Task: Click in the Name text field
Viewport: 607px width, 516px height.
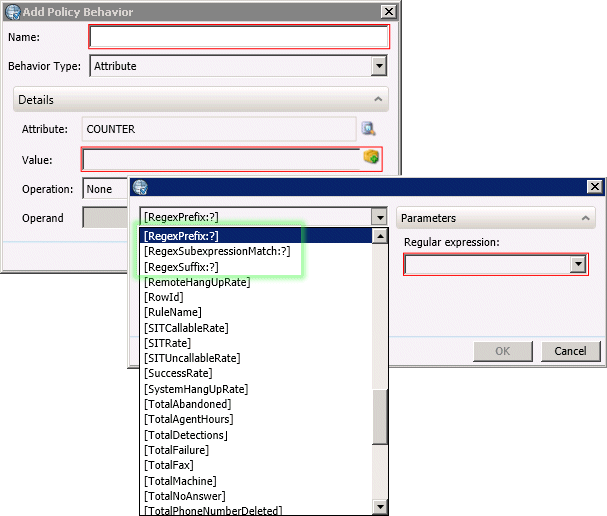Action: pos(238,37)
